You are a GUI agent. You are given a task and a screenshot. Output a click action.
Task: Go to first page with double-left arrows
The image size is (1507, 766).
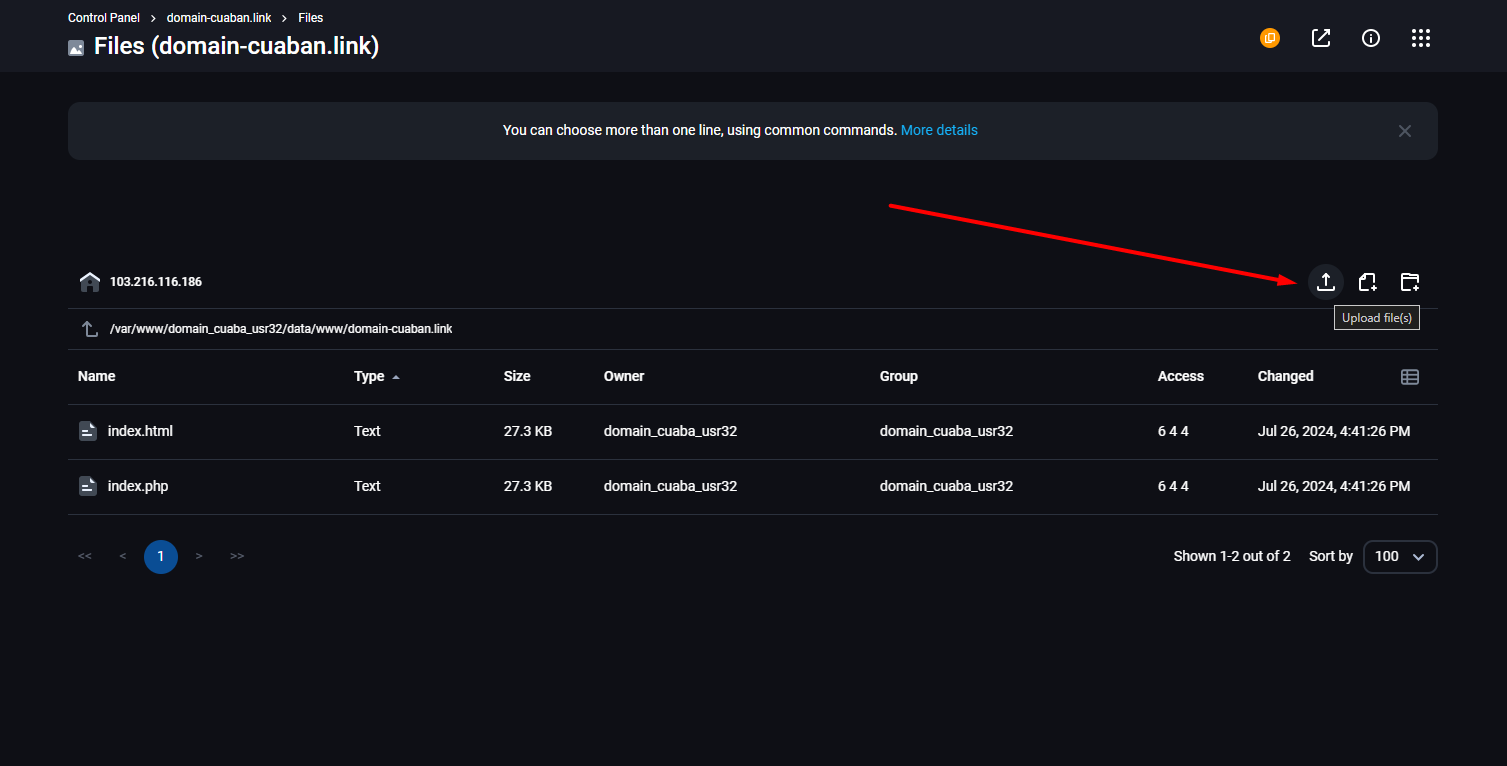click(85, 556)
